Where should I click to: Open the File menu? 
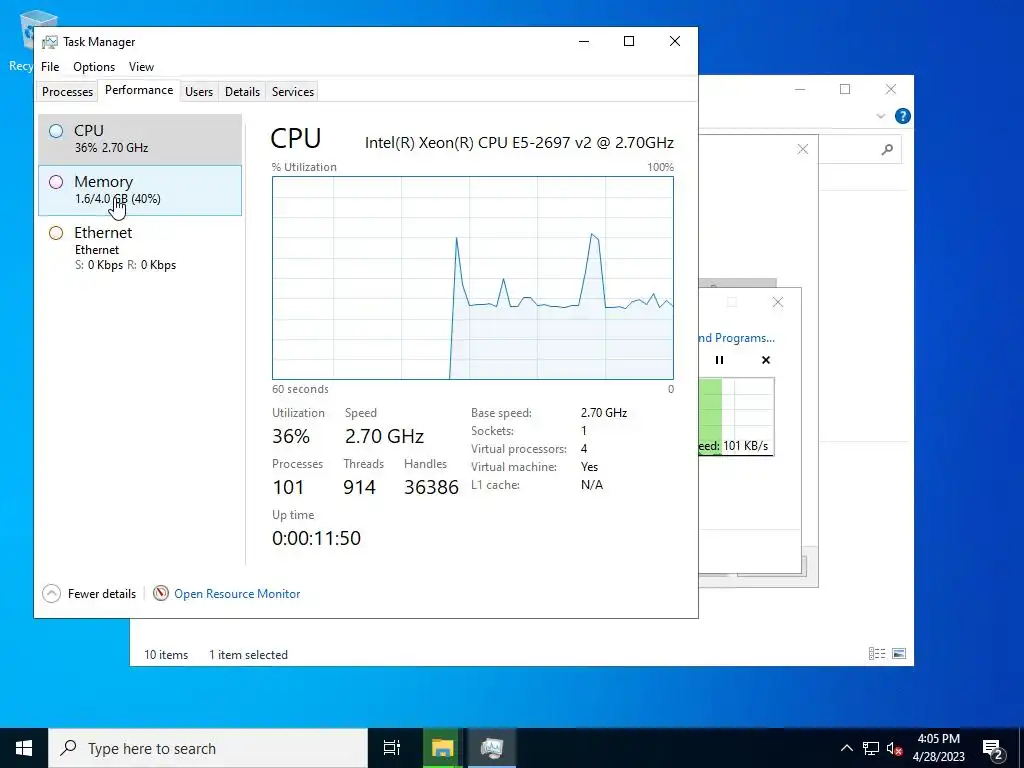tap(50, 67)
